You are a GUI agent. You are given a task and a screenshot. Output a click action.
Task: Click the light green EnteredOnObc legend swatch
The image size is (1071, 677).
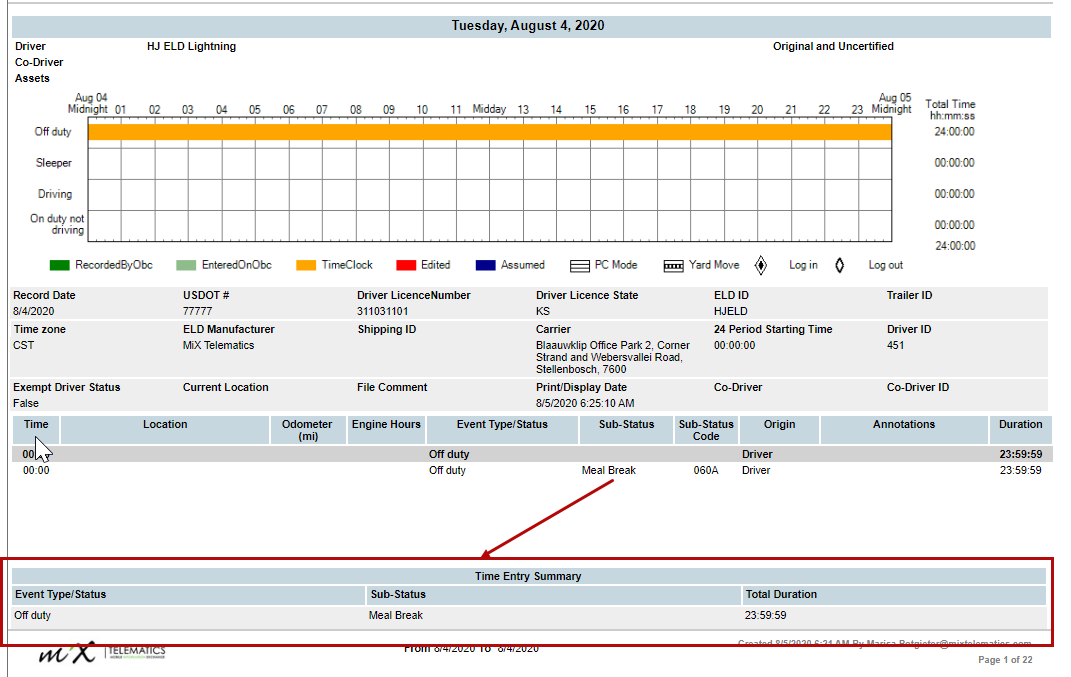coord(186,265)
